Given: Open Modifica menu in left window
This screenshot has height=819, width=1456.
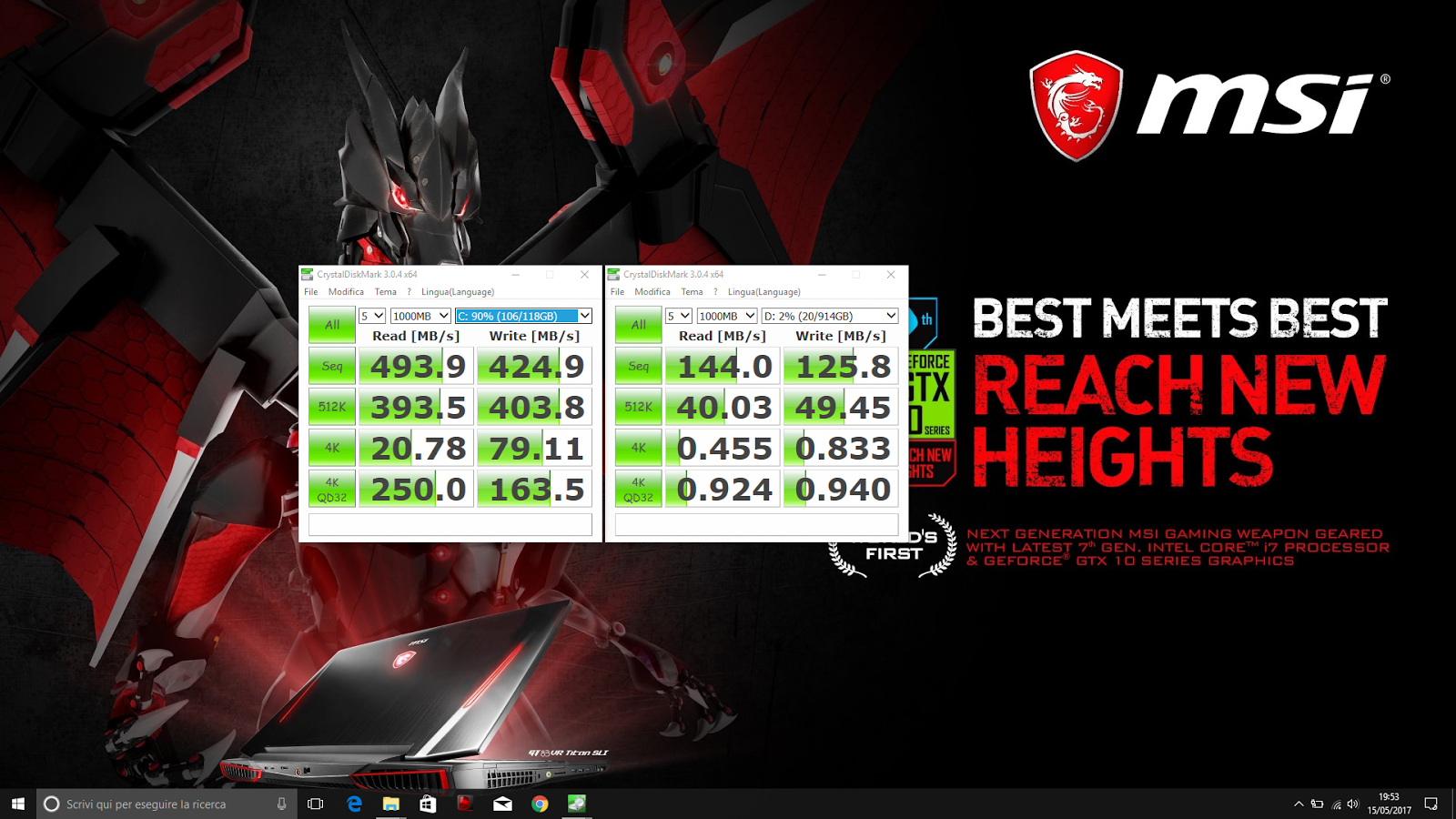Looking at the screenshot, I should (x=346, y=292).
